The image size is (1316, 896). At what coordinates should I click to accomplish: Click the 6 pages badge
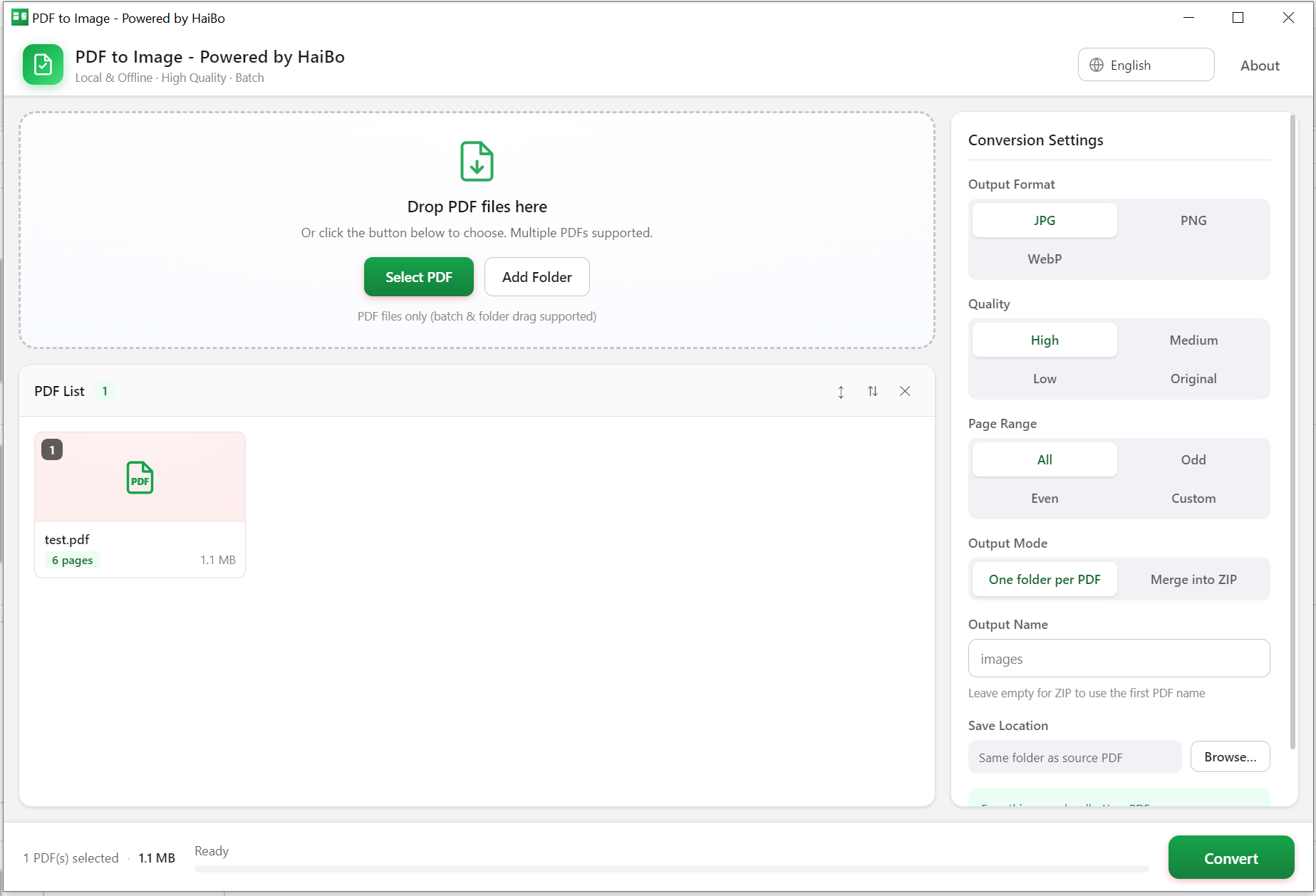point(72,560)
